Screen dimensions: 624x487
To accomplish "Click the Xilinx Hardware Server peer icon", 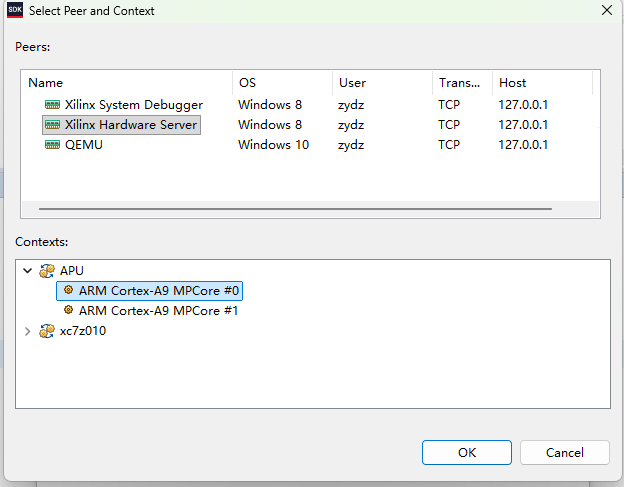I will tap(52, 125).
